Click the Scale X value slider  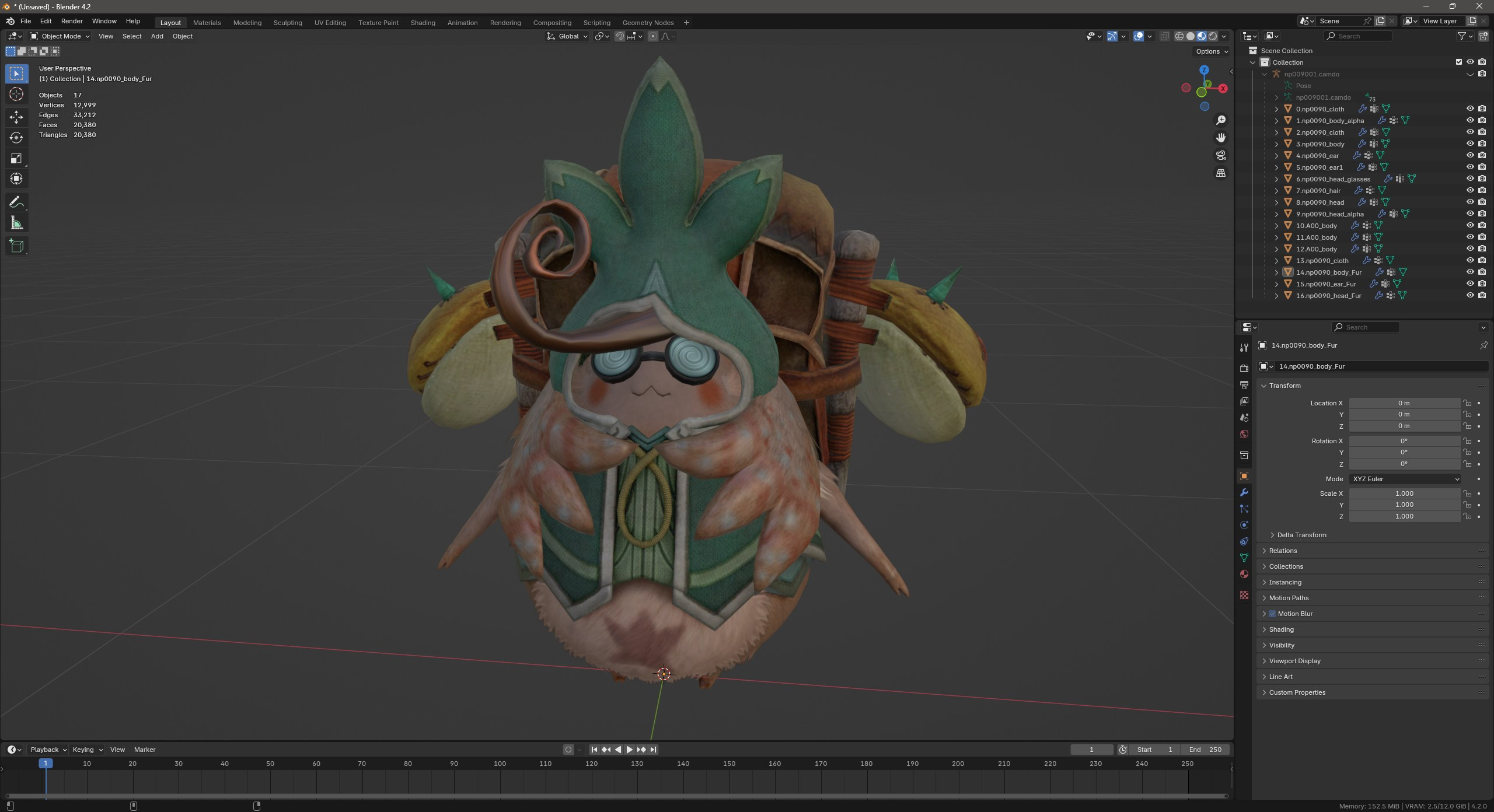pos(1404,494)
